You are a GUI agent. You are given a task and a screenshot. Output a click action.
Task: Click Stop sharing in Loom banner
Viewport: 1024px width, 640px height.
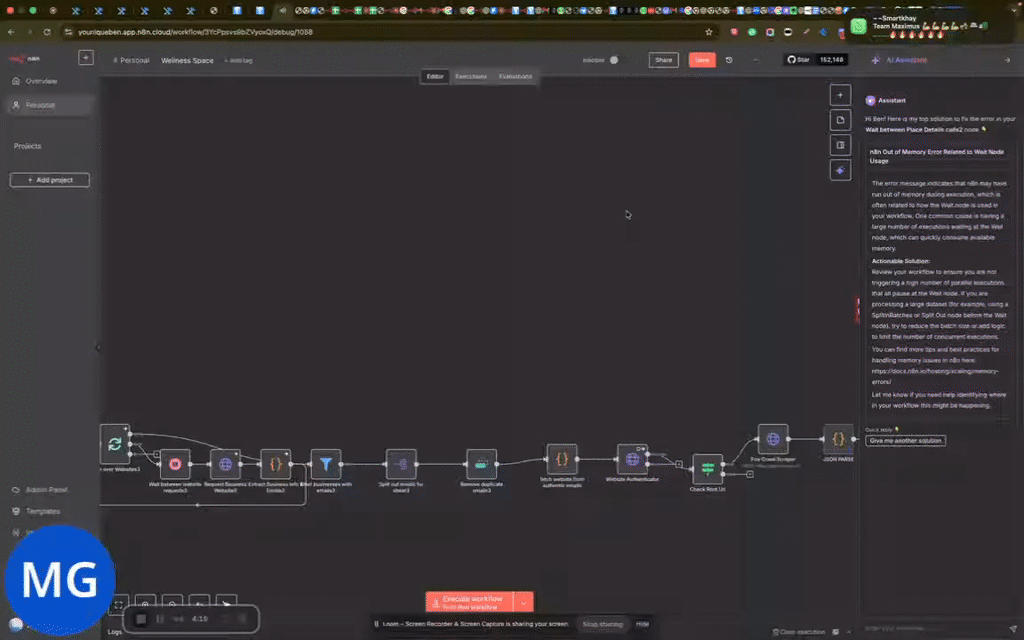tap(602, 624)
